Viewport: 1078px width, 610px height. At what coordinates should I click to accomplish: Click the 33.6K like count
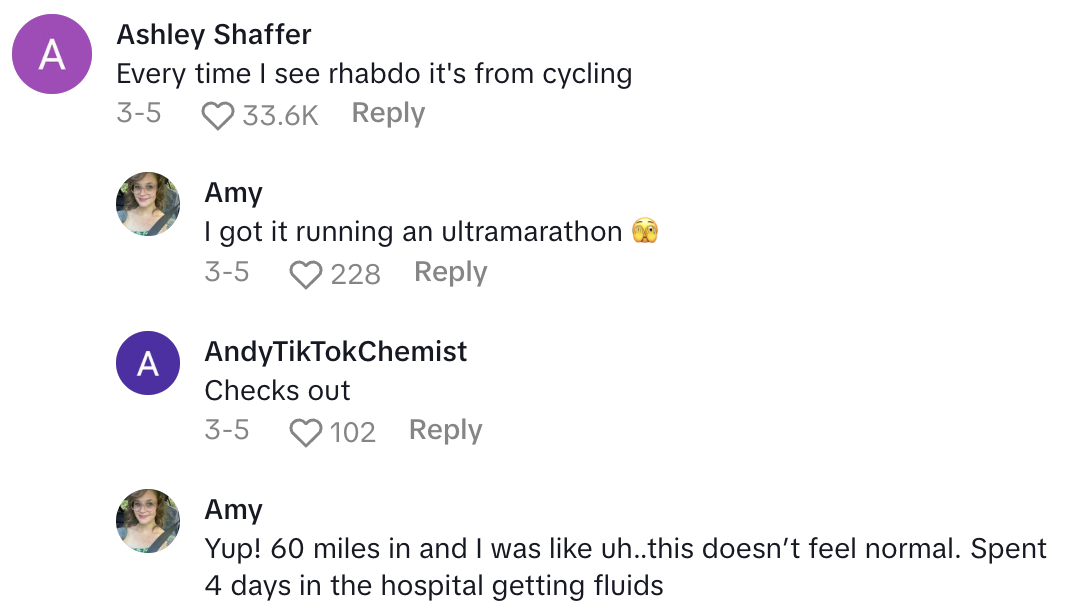pyautogui.click(x=280, y=116)
